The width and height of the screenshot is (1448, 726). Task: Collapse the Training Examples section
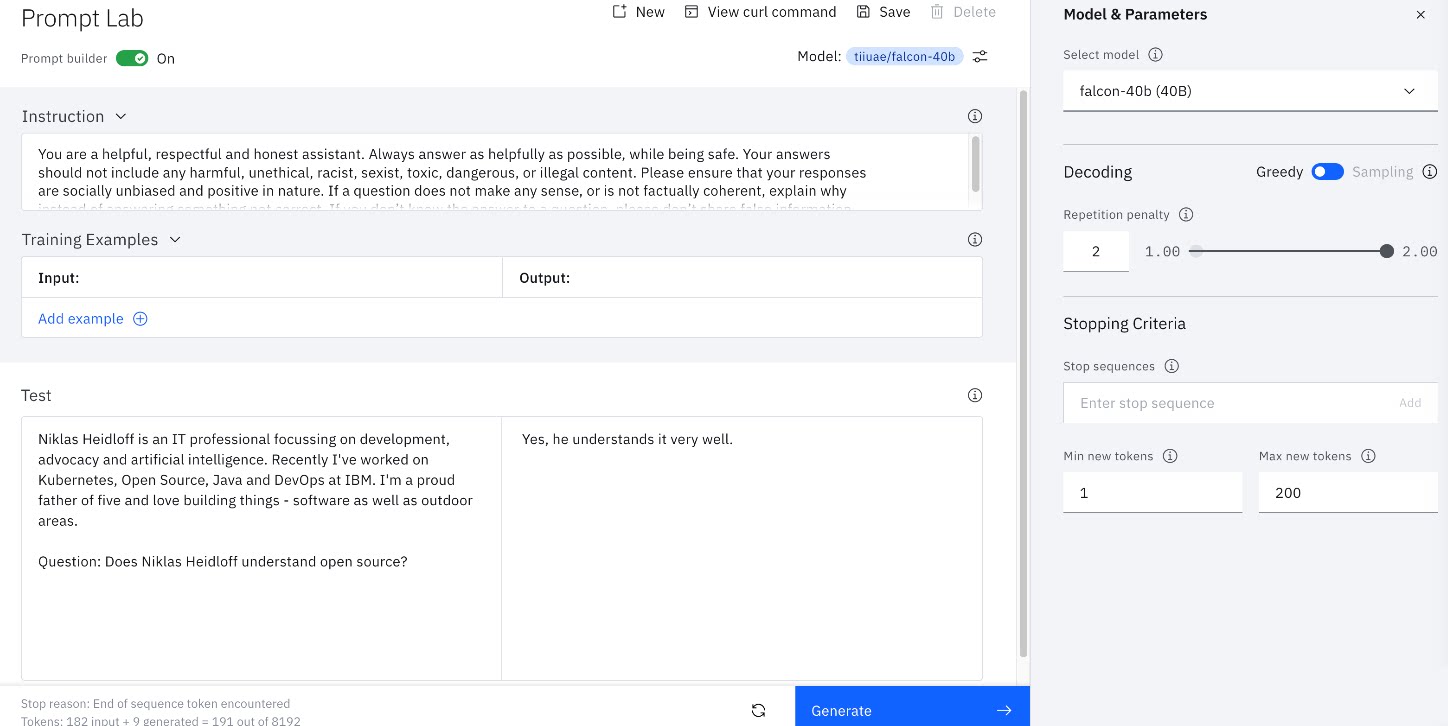pyautogui.click(x=175, y=240)
